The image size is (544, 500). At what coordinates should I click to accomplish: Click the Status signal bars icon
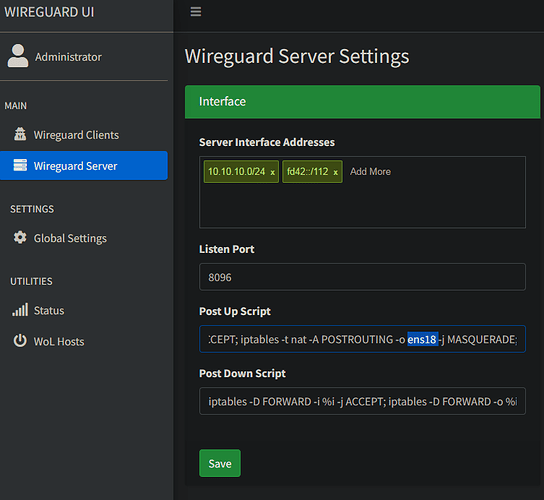20,310
